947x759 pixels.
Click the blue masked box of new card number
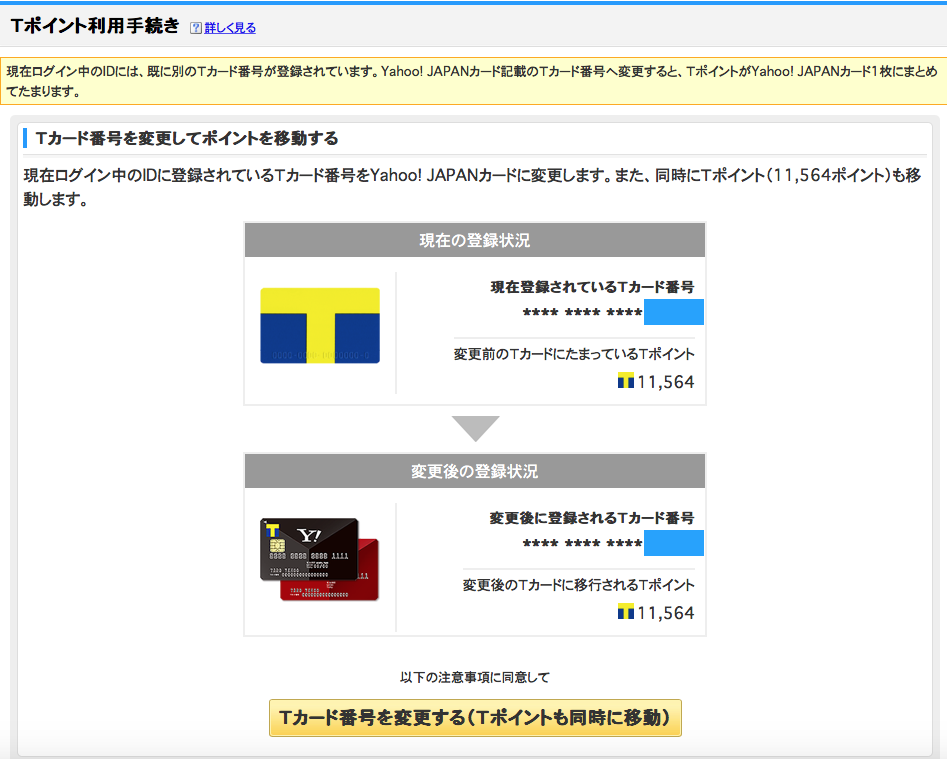pyautogui.click(x=673, y=543)
